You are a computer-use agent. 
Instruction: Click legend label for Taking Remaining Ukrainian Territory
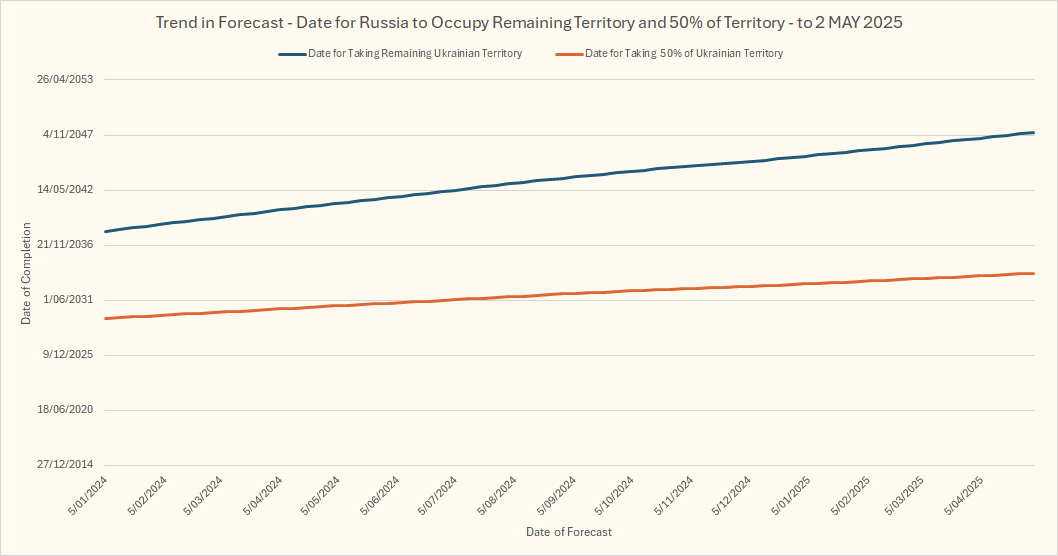point(414,54)
